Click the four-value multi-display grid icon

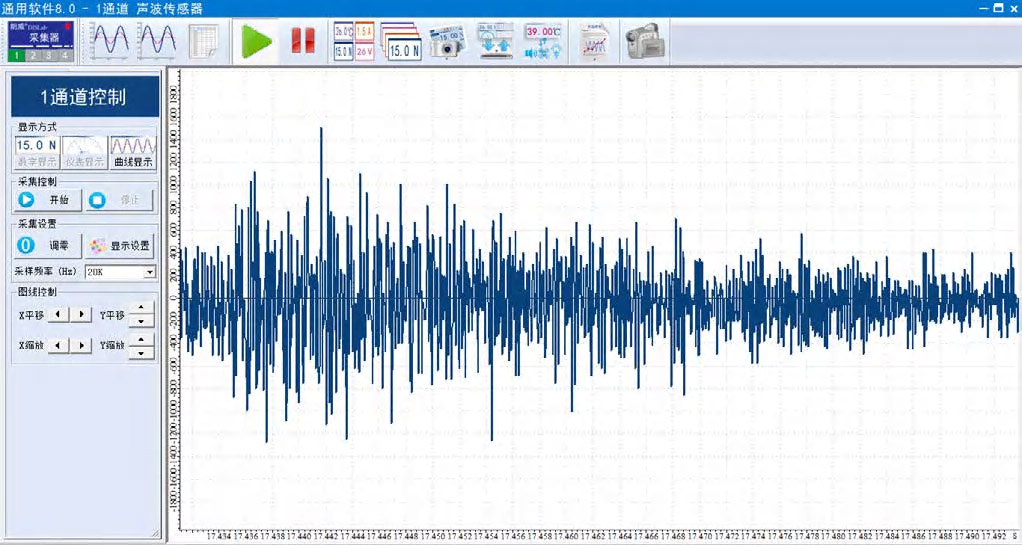click(354, 42)
